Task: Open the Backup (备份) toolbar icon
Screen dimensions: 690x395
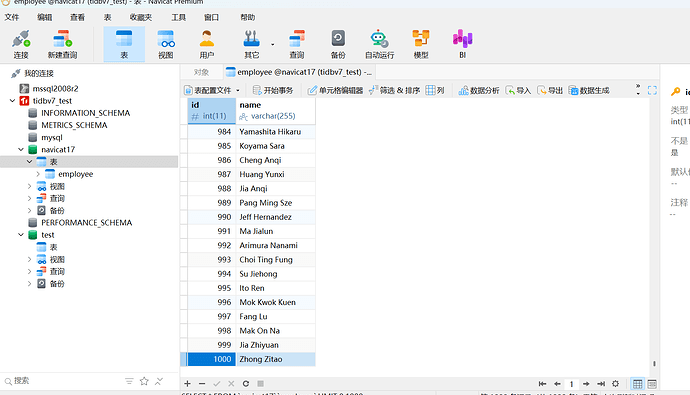Action: pyautogui.click(x=338, y=44)
